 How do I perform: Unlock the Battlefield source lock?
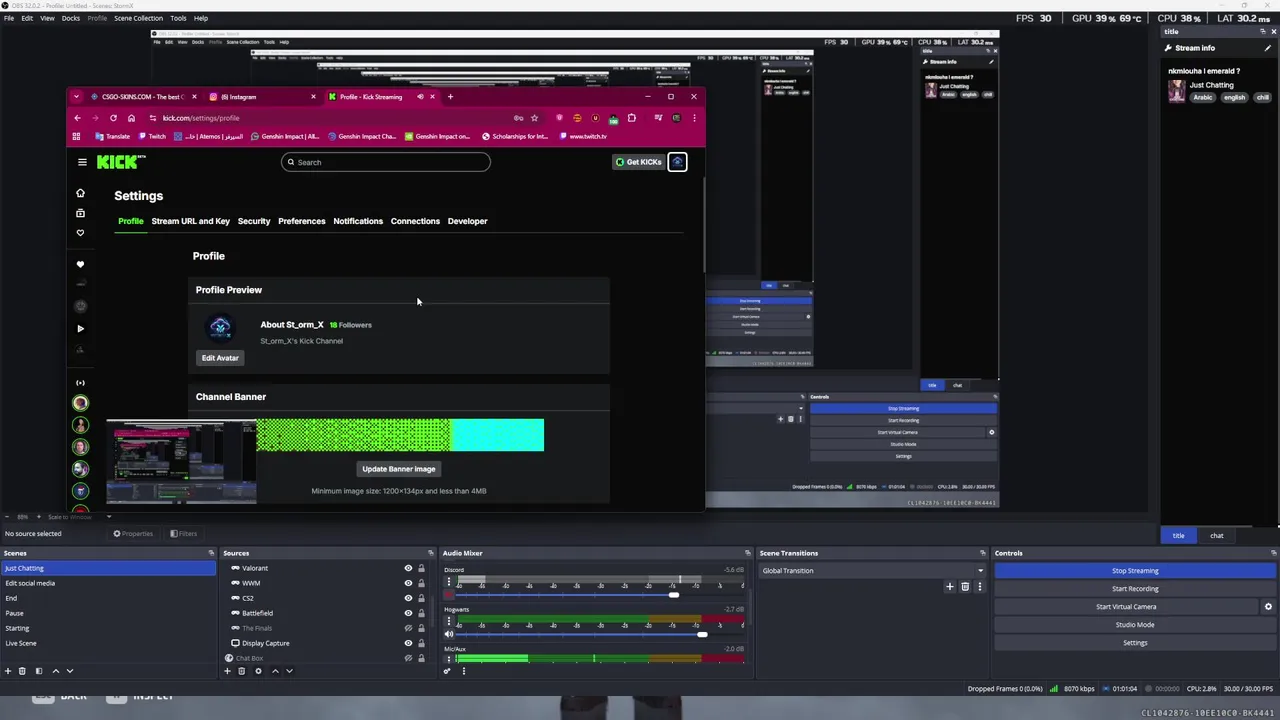[x=421, y=613]
